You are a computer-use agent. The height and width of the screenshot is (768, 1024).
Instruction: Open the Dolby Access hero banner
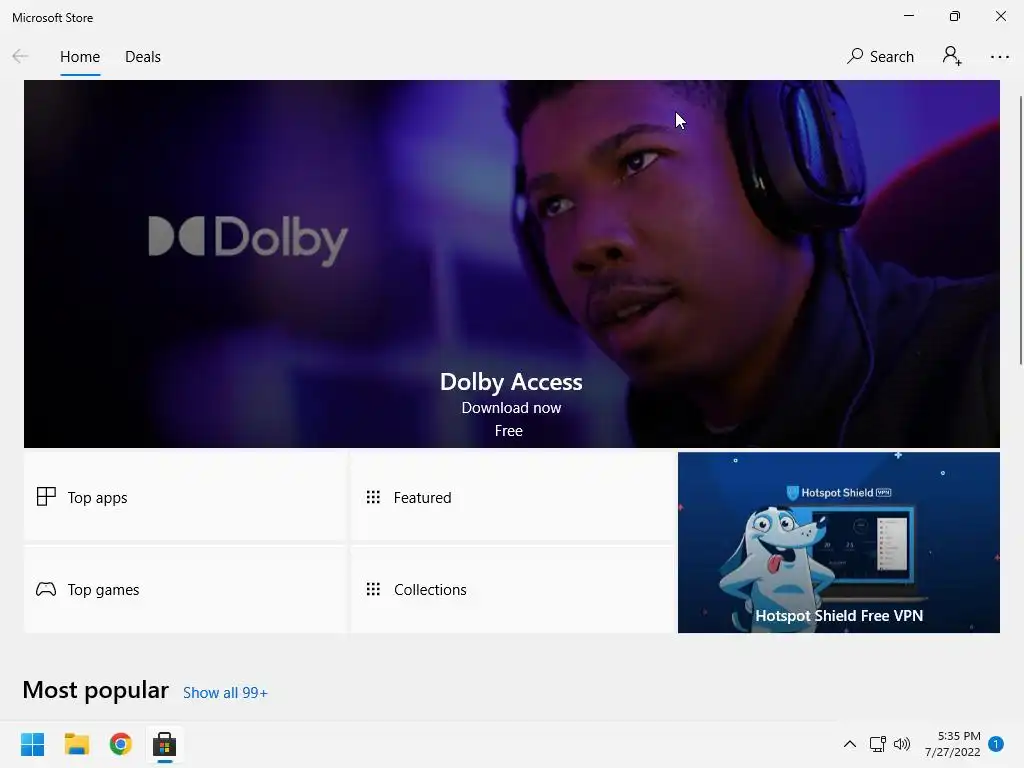click(511, 264)
